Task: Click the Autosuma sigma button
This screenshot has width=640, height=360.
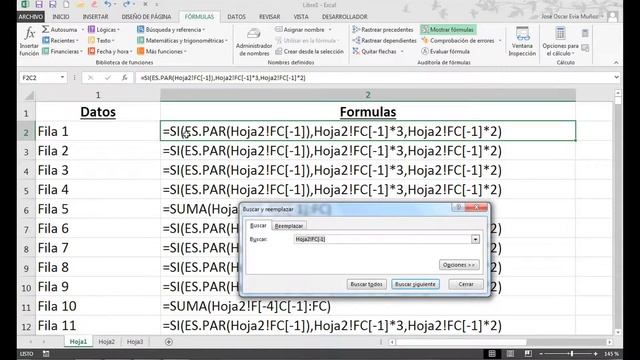Action: (x=60, y=29)
